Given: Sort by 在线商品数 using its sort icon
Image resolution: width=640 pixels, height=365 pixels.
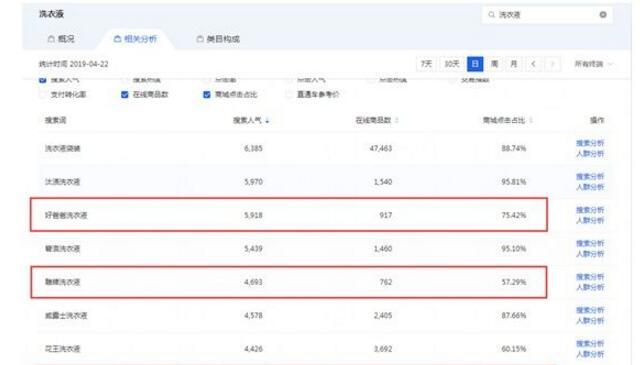Looking at the screenshot, I should 397,120.
